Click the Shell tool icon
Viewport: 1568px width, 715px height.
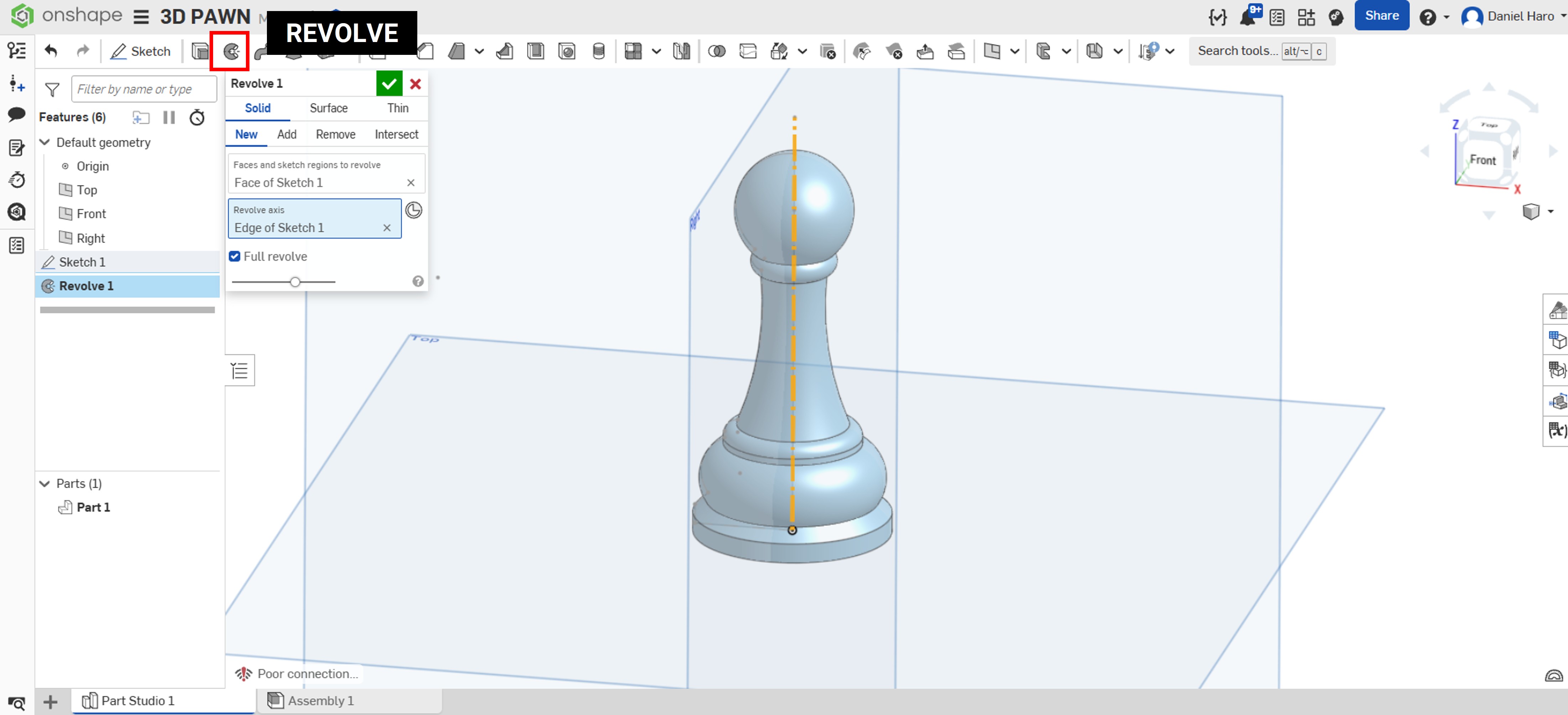pos(535,52)
